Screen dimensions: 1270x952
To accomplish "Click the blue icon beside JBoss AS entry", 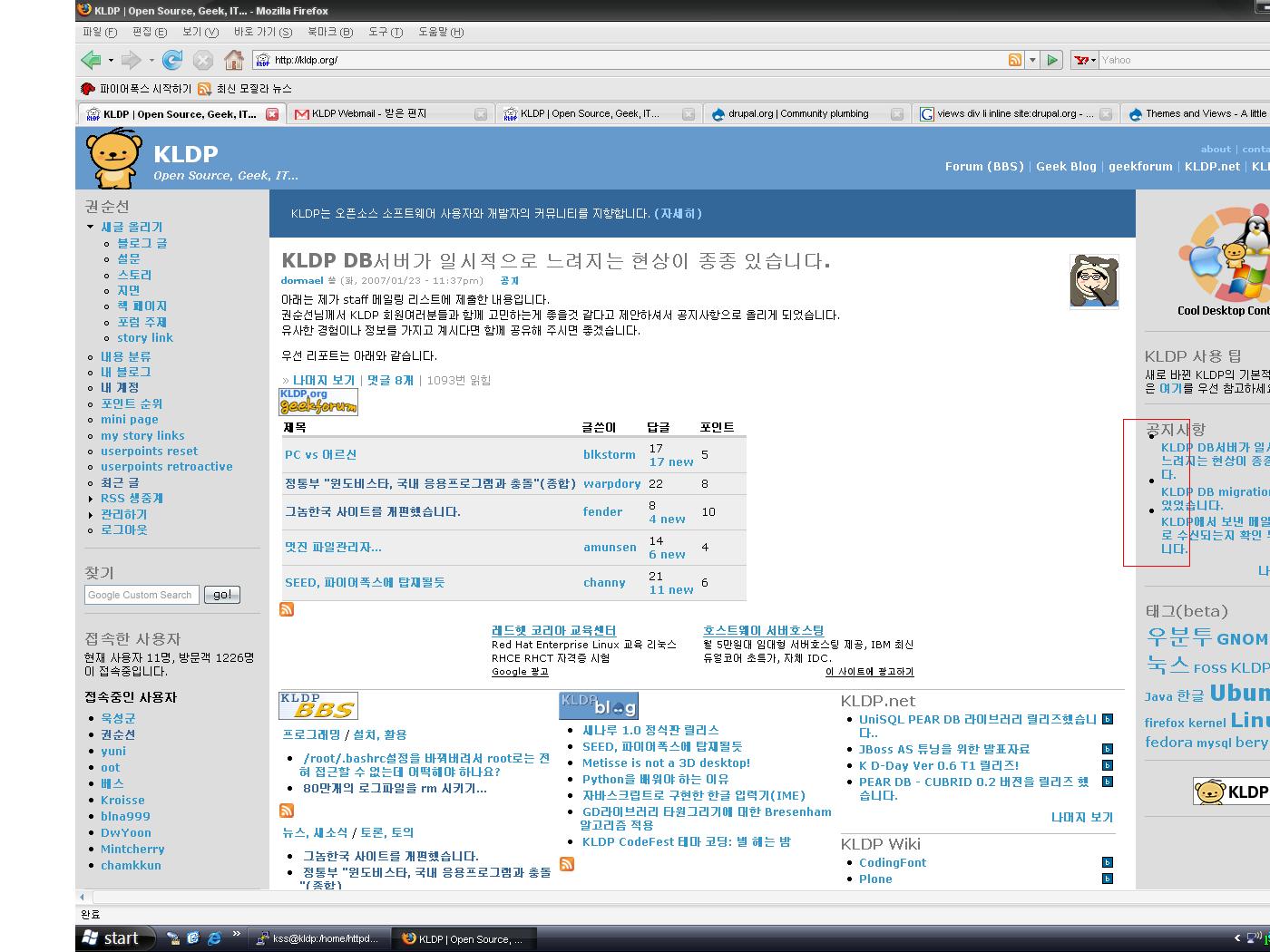I will (1108, 749).
